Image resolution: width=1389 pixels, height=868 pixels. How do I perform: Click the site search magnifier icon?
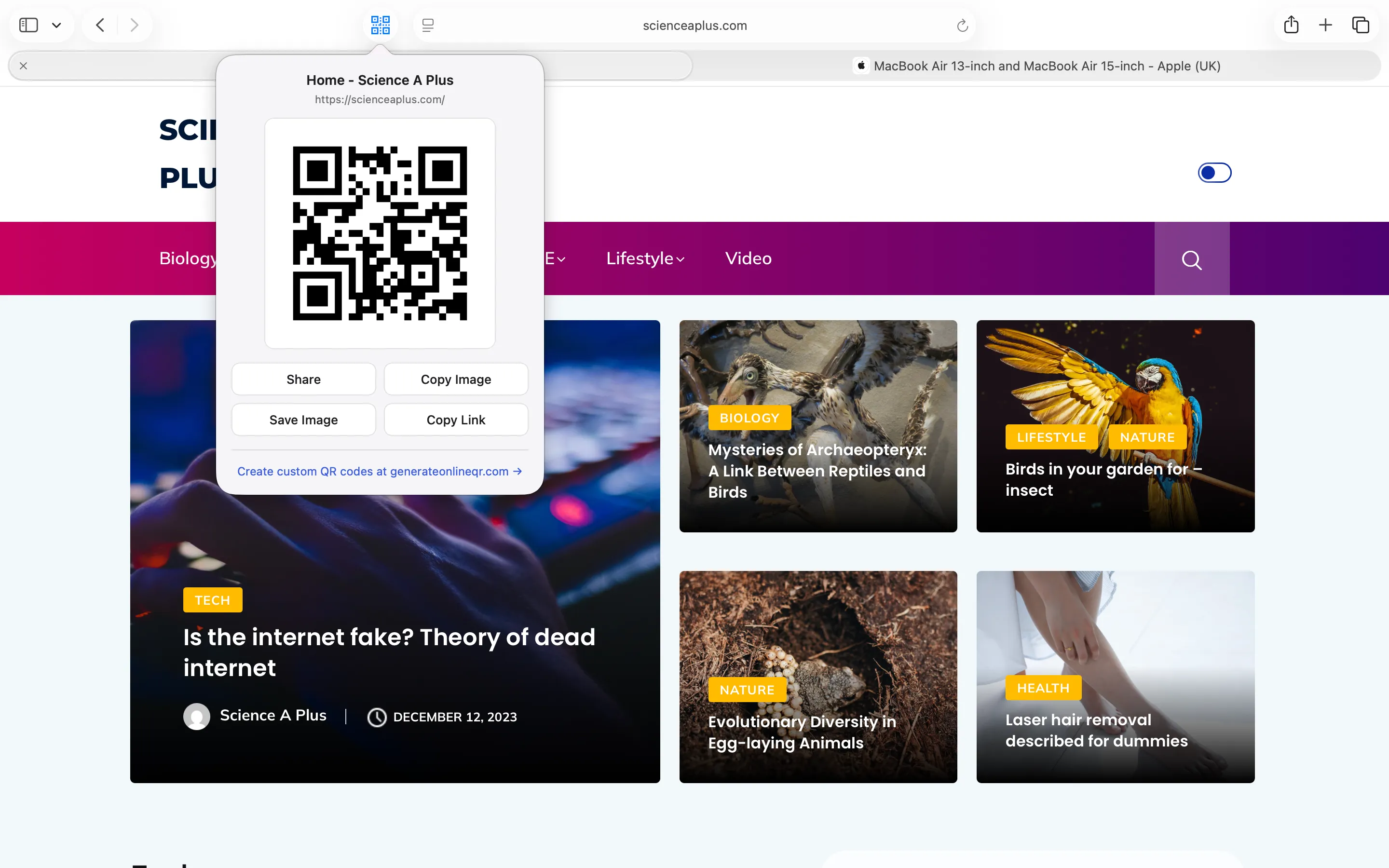(x=1192, y=259)
